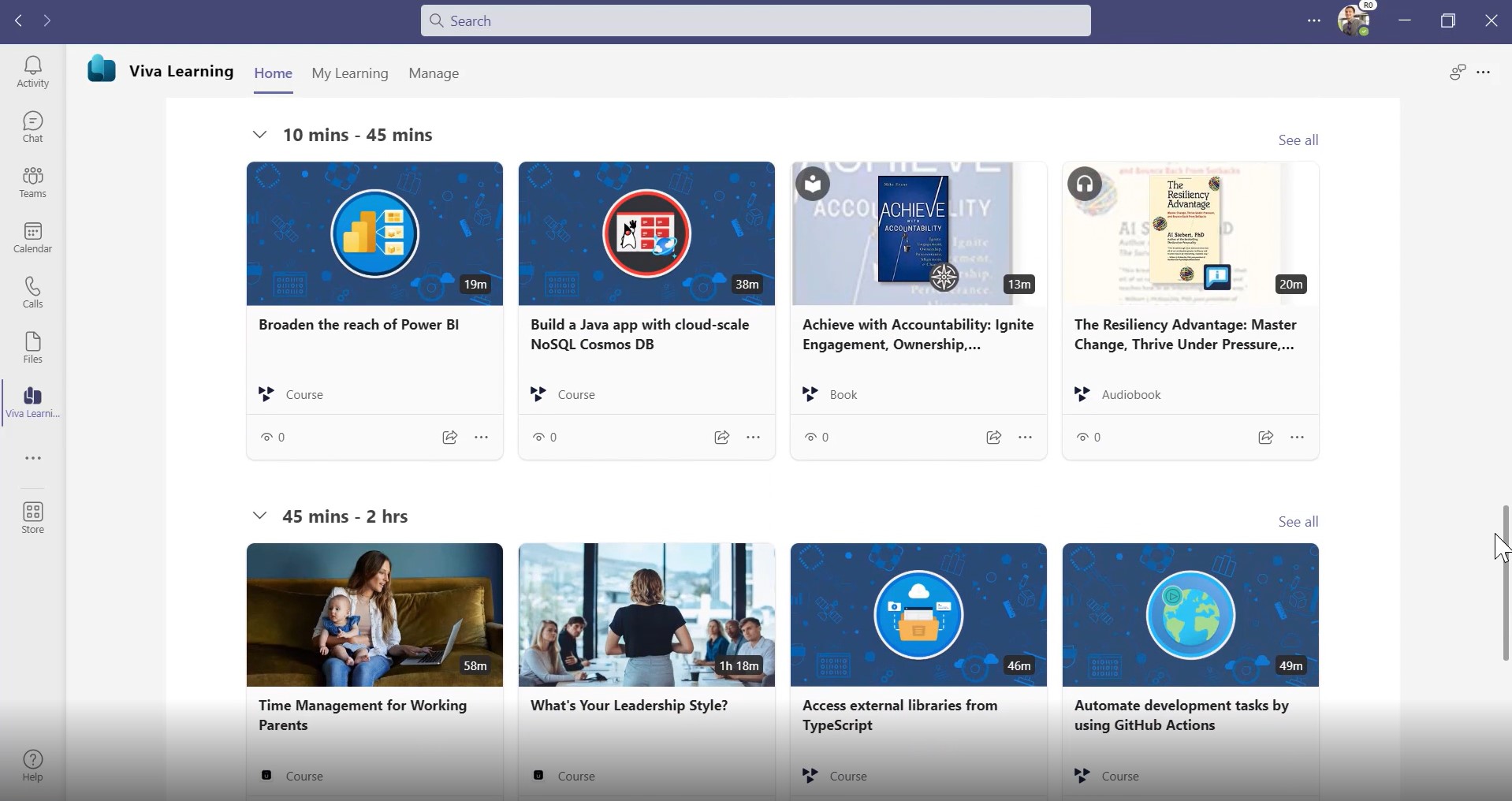Open Automate development tasks GitHub Actions thumbnail
Screen dimensions: 1512x801
pyautogui.click(x=1190, y=615)
